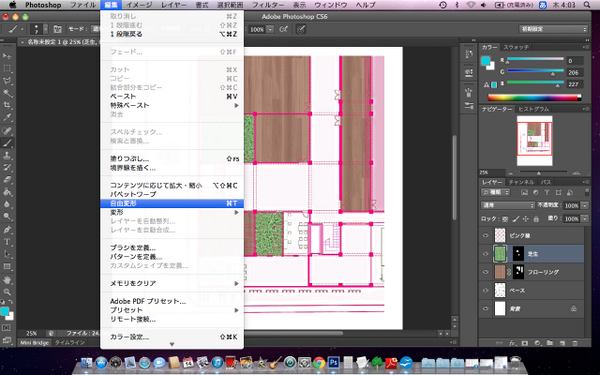Screen dimensions: 600x375
Task: Toggle lock position icon
Action: (526, 219)
